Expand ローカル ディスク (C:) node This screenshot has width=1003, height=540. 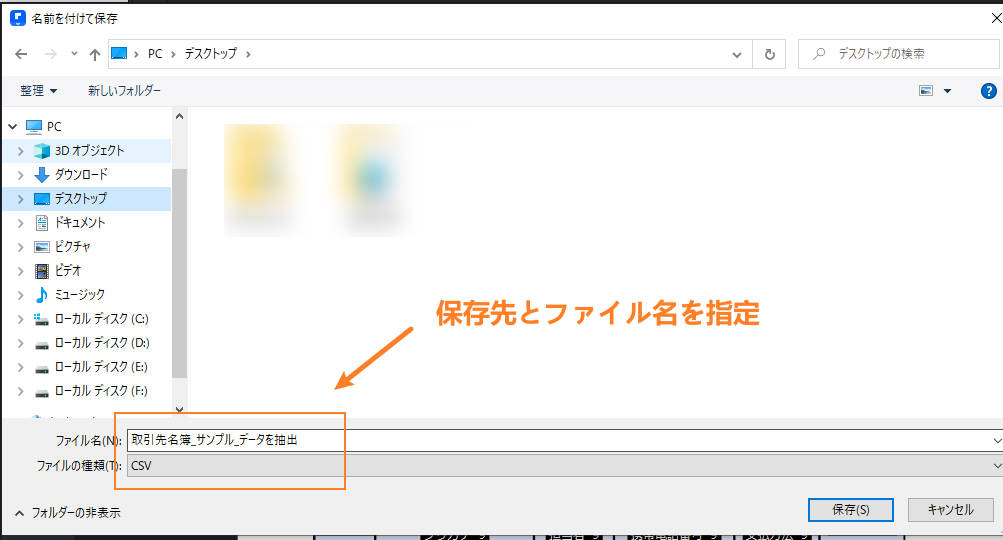coord(20,319)
